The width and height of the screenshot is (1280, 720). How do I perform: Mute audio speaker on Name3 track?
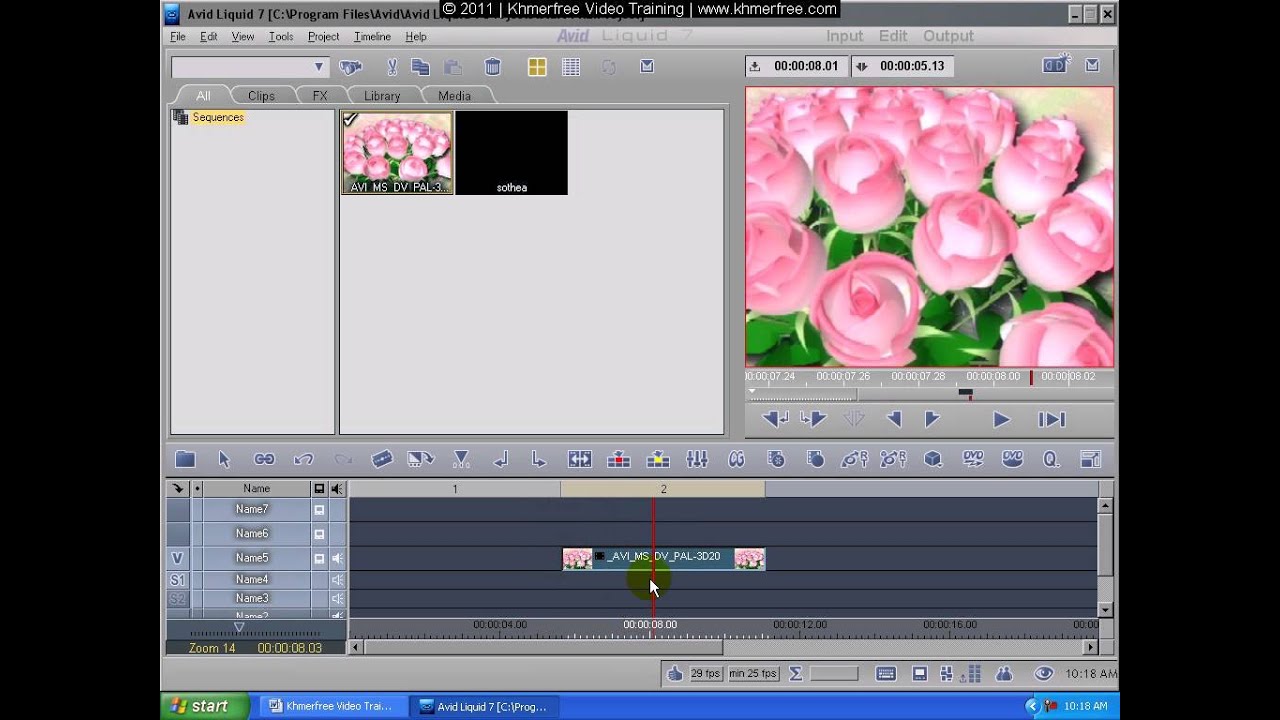337,599
